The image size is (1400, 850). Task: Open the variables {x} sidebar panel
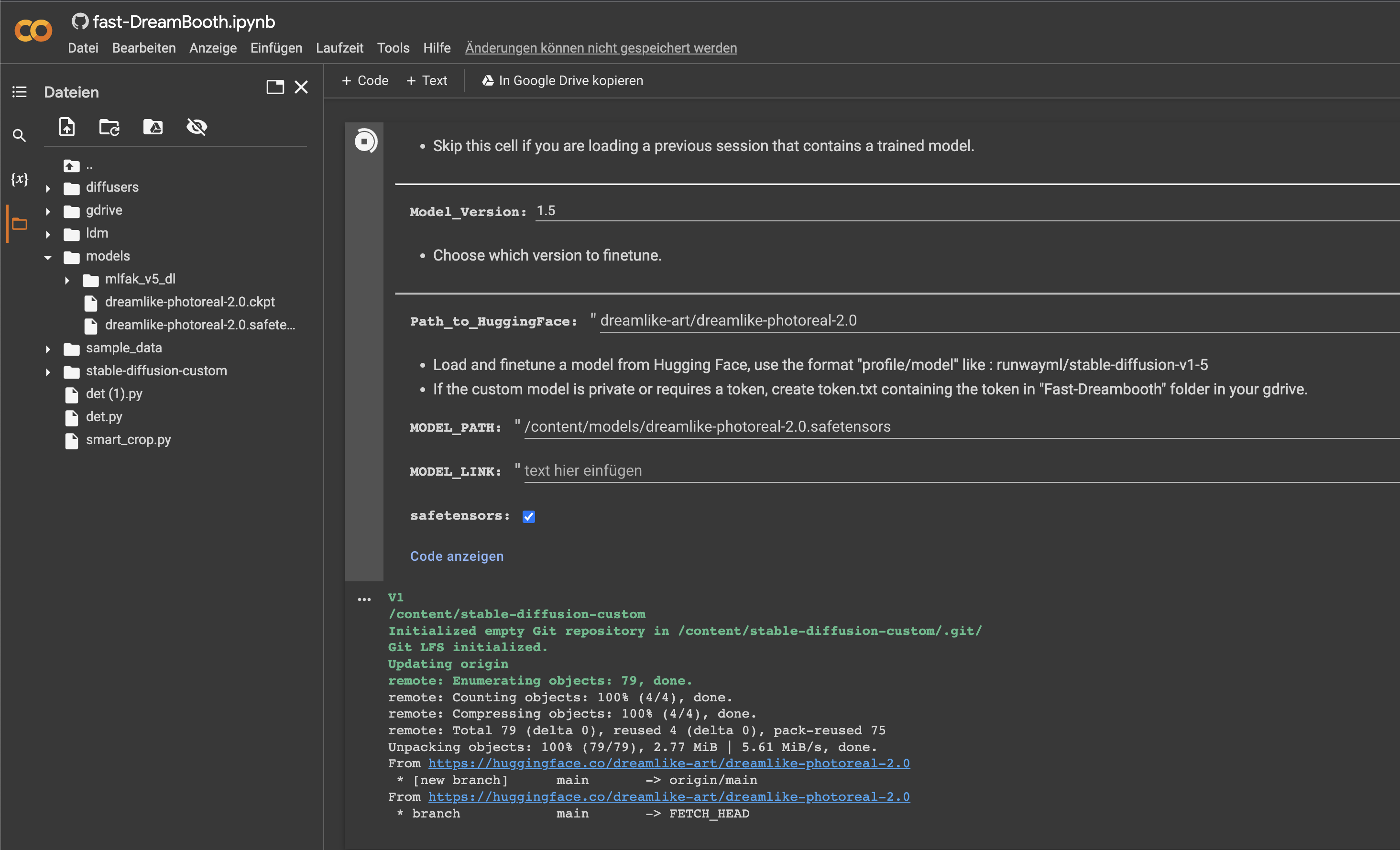19,180
